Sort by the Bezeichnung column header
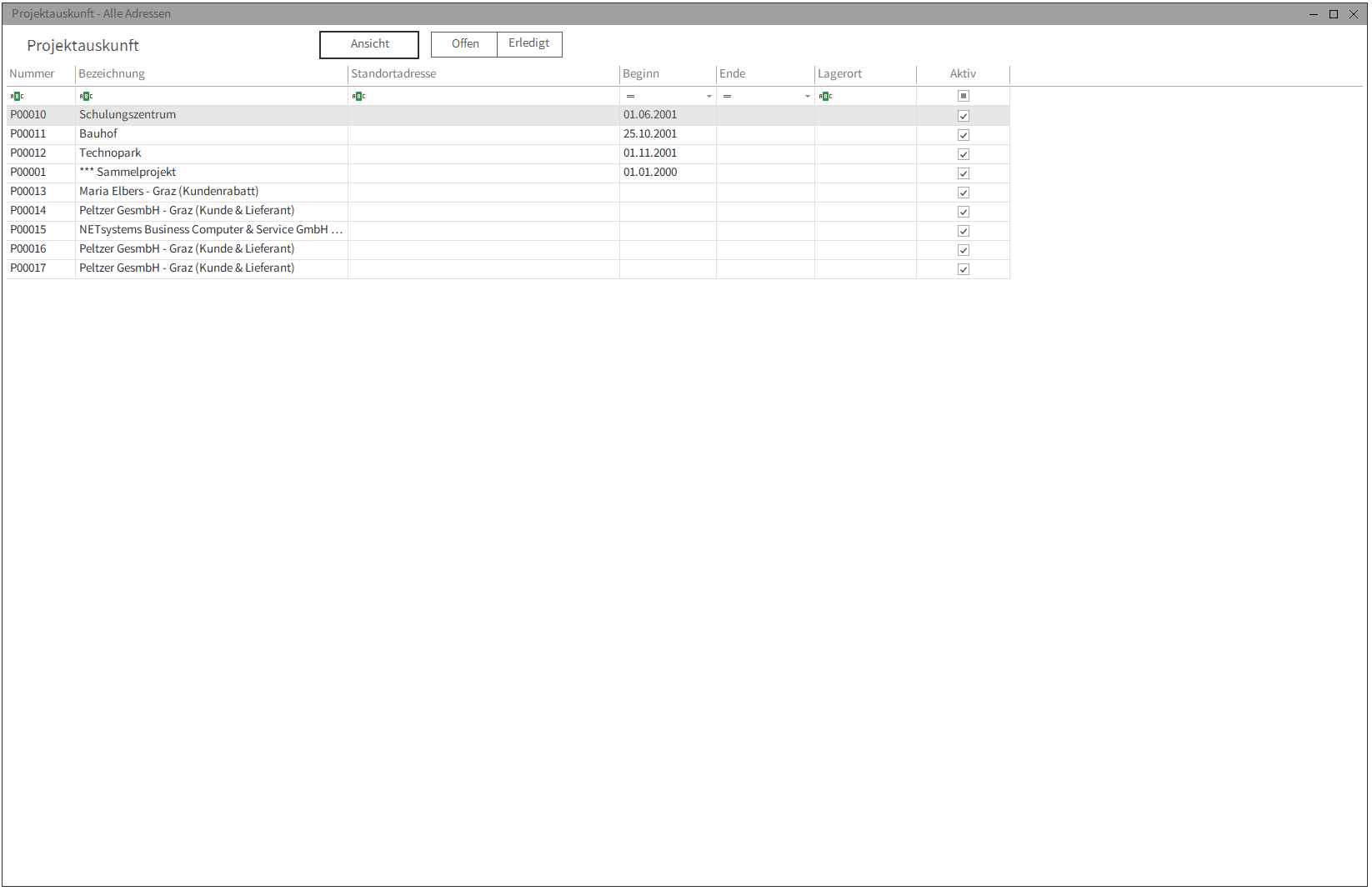The image size is (1372, 891). (x=212, y=74)
